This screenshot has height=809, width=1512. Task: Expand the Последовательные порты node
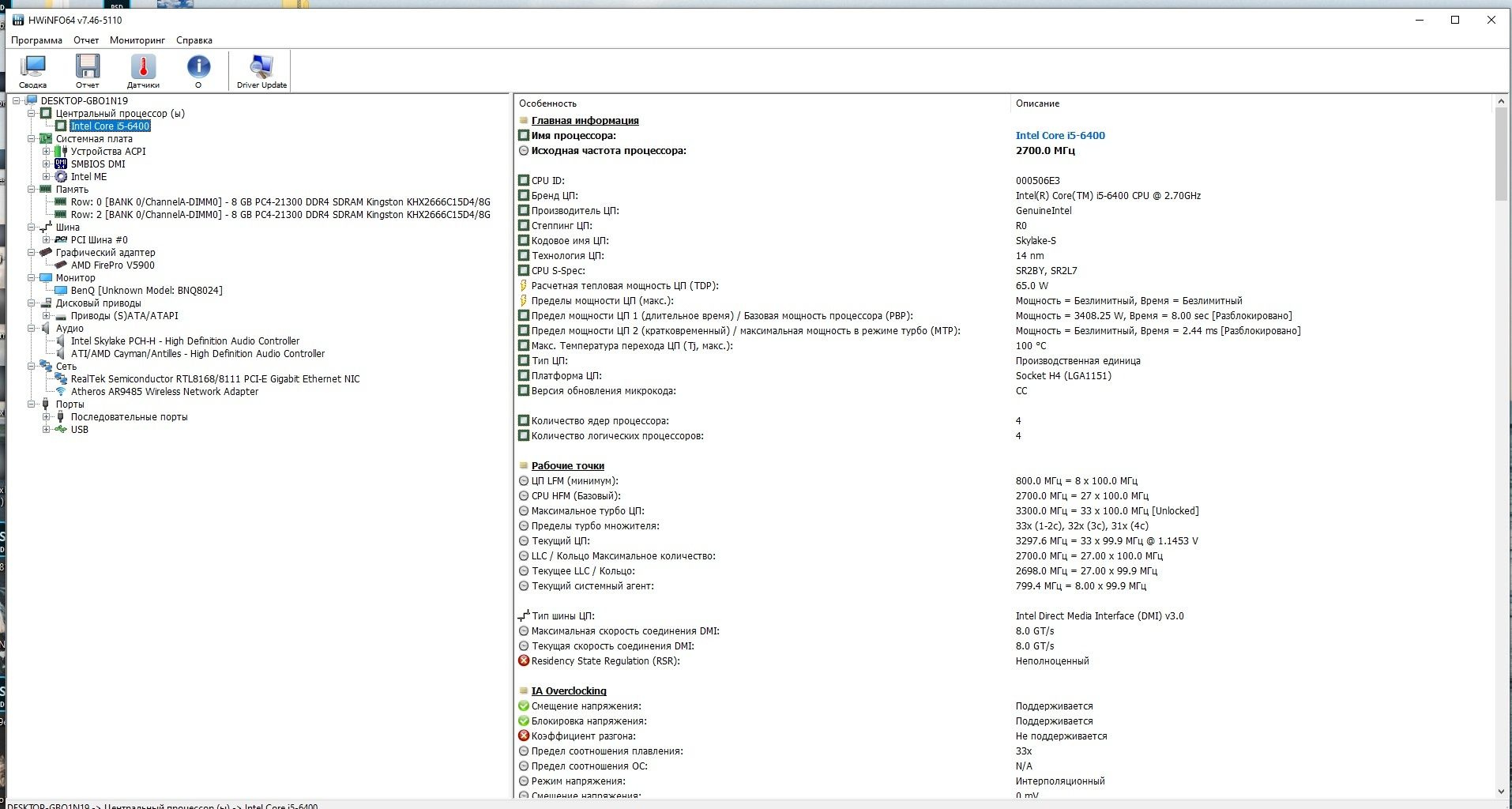point(47,416)
